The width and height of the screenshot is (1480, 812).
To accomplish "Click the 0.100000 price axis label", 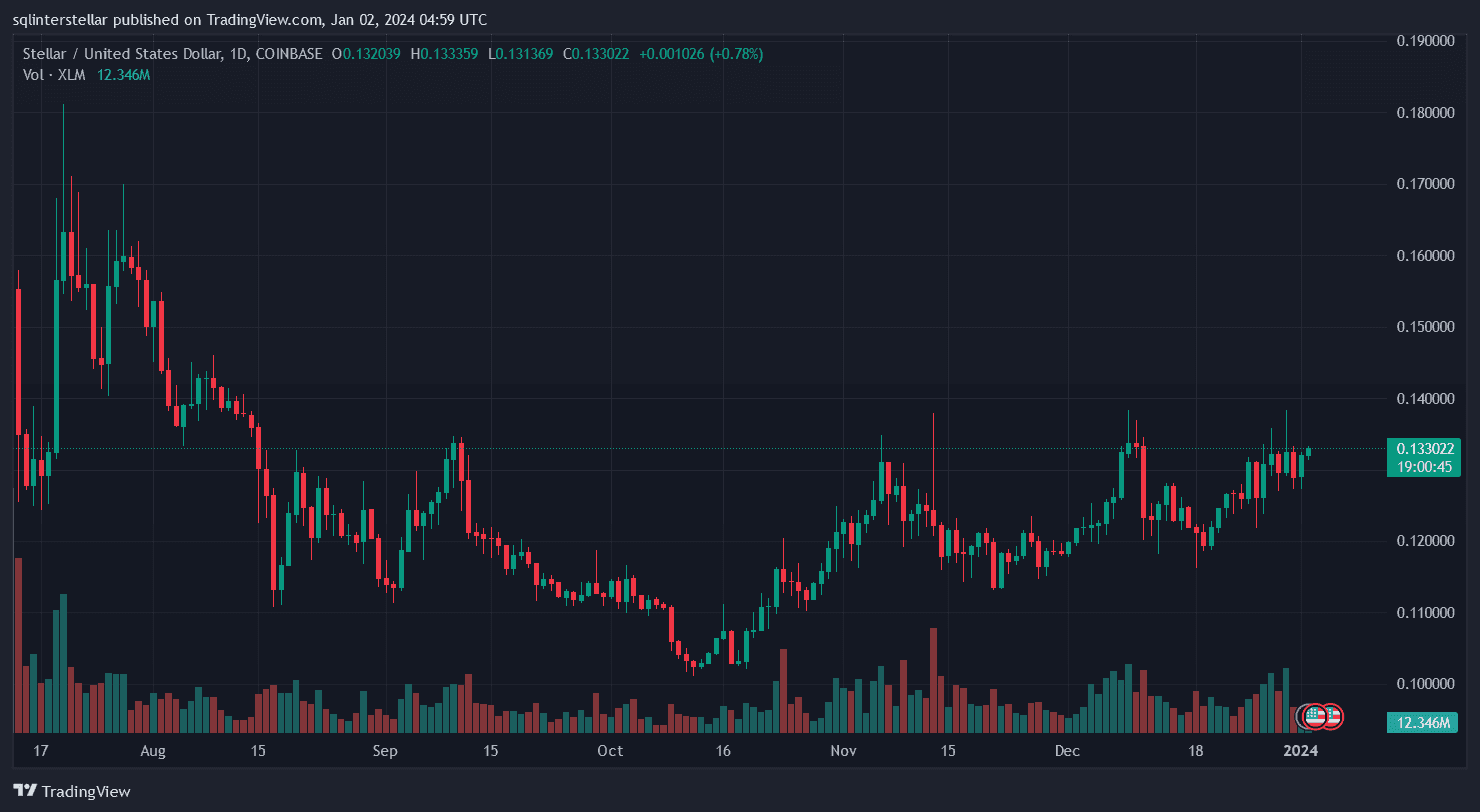I will (x=1425, y=684).
